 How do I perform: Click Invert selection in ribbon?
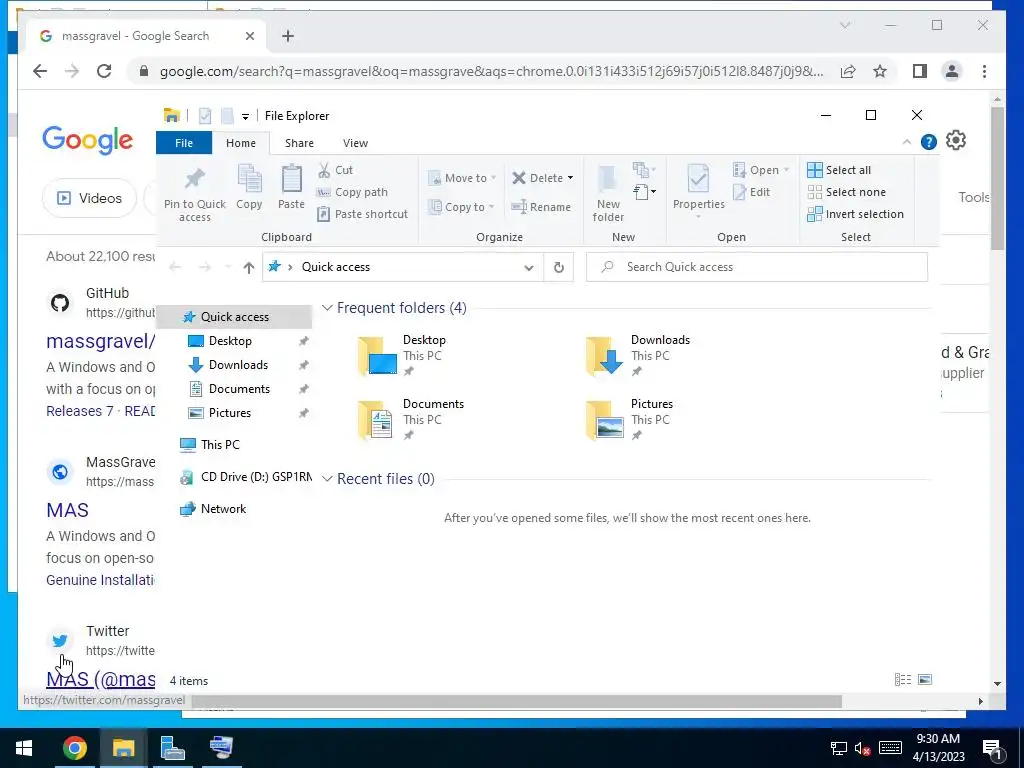(856, 214)
